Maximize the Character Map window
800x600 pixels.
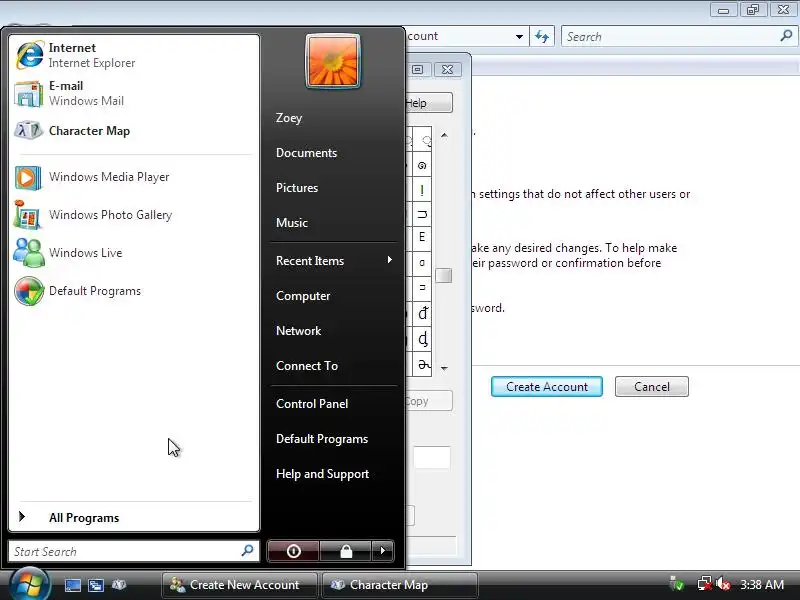click(x=418, y=69)
